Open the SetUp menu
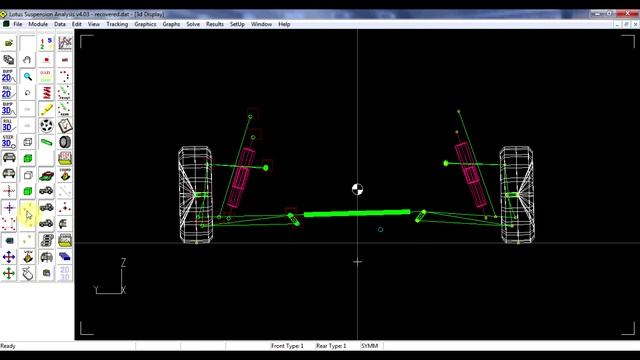This screenshot has width=640, height=360. pyautogui.click(x=237, y=24)
